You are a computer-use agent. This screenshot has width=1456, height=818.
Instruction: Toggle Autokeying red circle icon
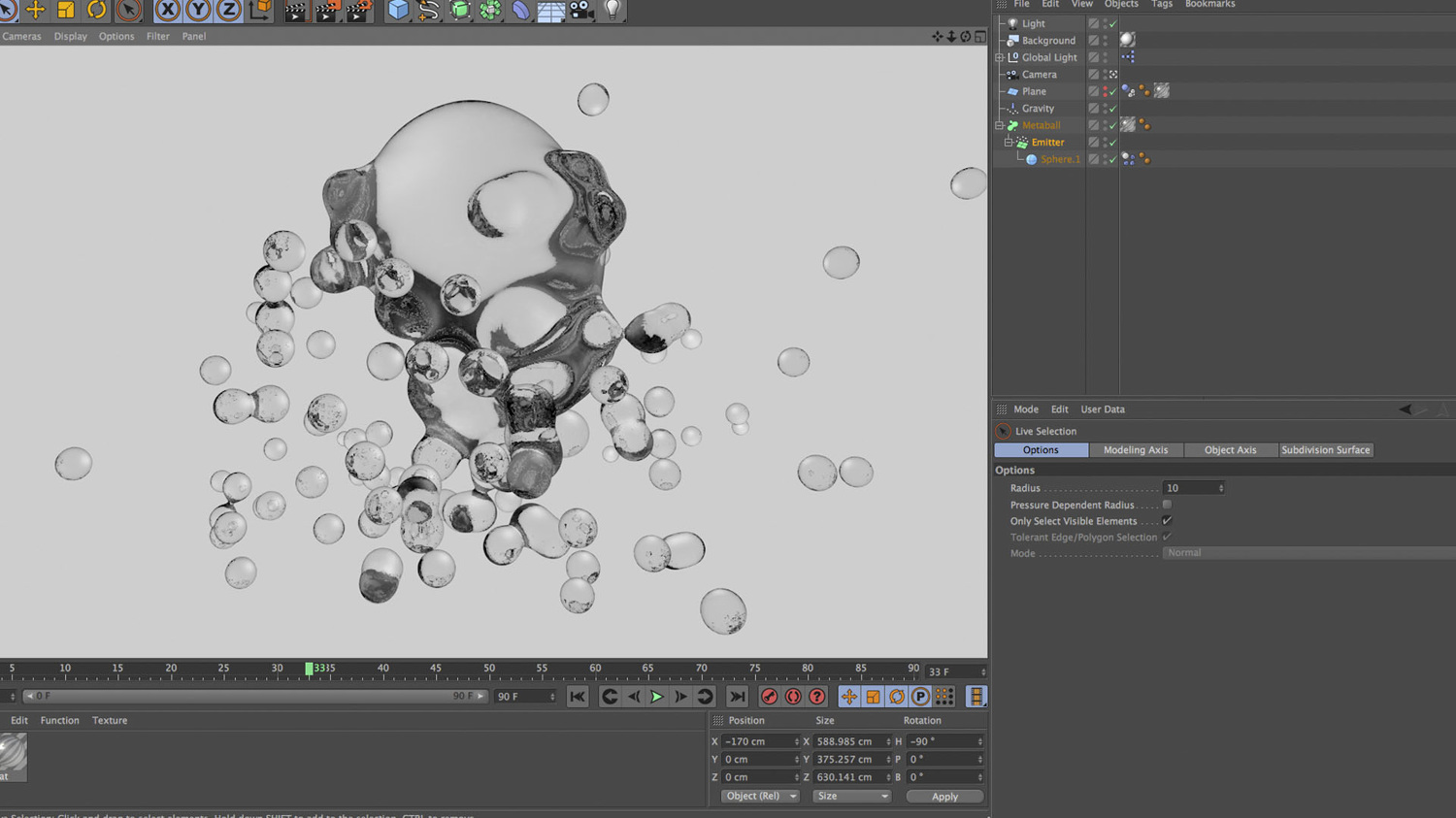point(793,697)
